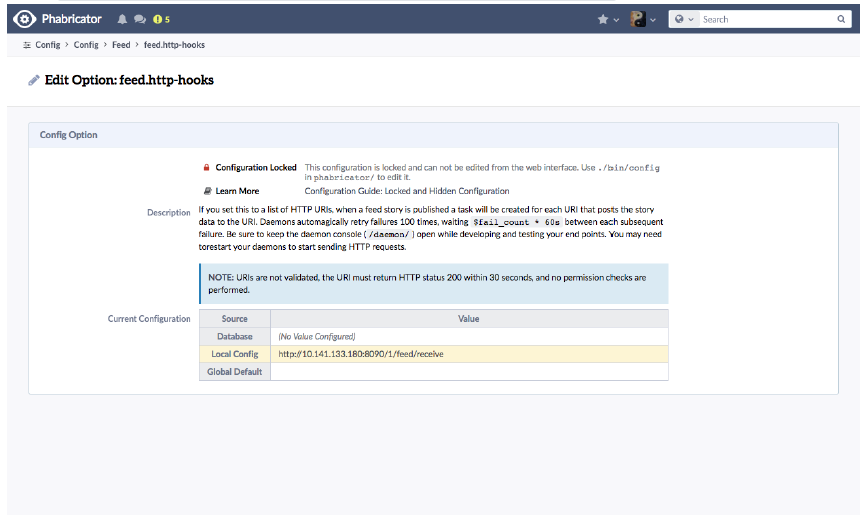This screenshot has width=865, height=515.
Task: Click the red lock icon
Action: click(206, 167)
